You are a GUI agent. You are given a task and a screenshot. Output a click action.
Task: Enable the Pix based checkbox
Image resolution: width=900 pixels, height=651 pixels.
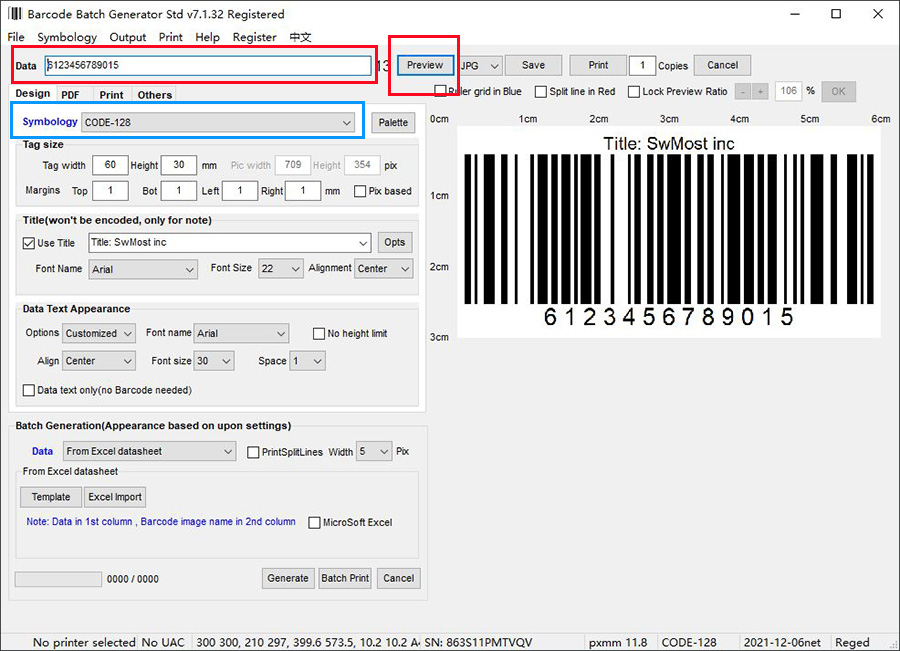coord(360,191)
